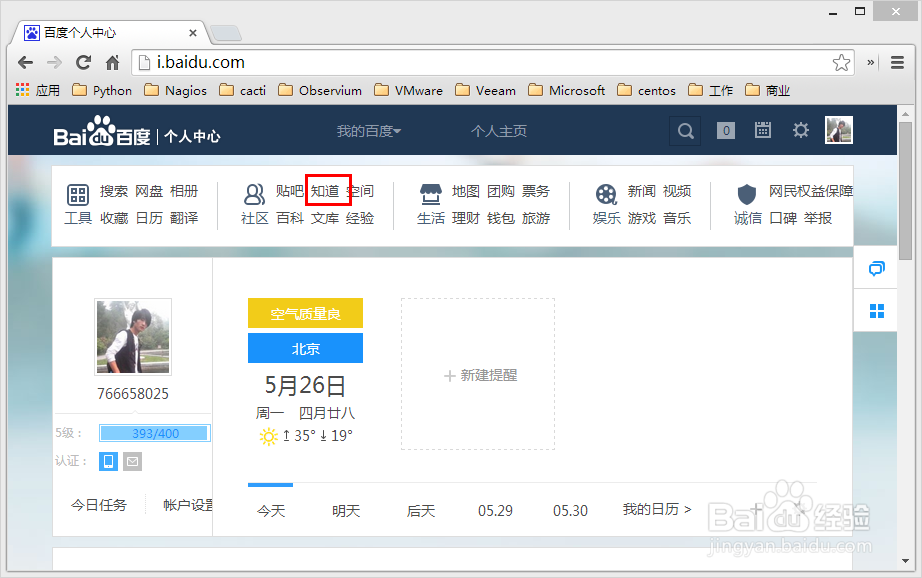Screen dimensions: 922x578
Task: Select the 明天 forecast tab
Action: coord(346,510)
